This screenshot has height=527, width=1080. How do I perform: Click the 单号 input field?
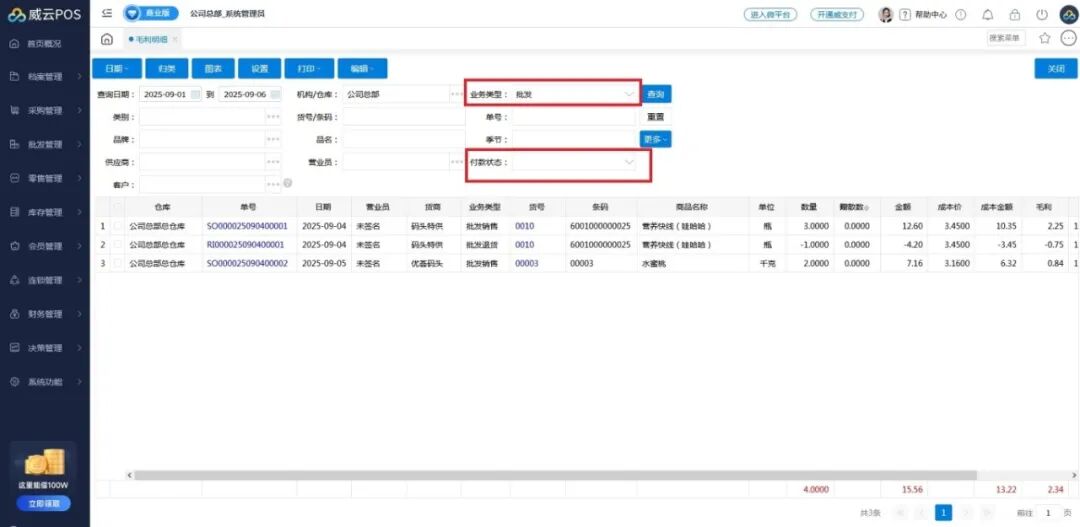[574, 117]
